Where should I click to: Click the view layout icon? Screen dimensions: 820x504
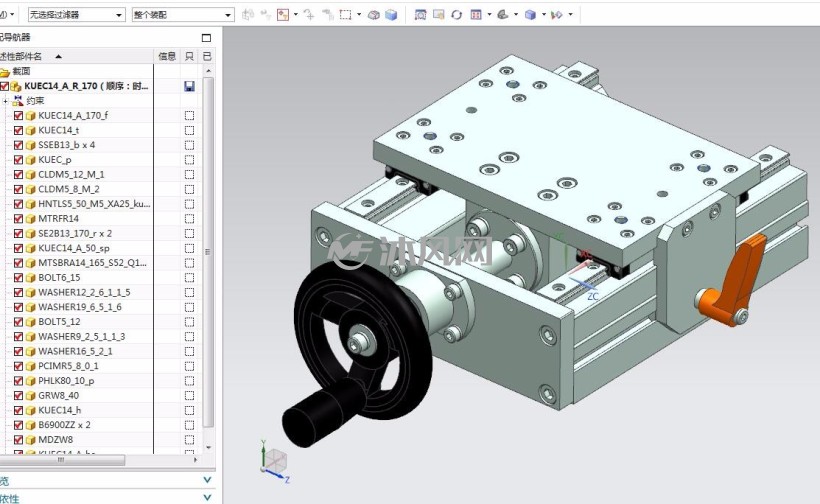[476, 15]
